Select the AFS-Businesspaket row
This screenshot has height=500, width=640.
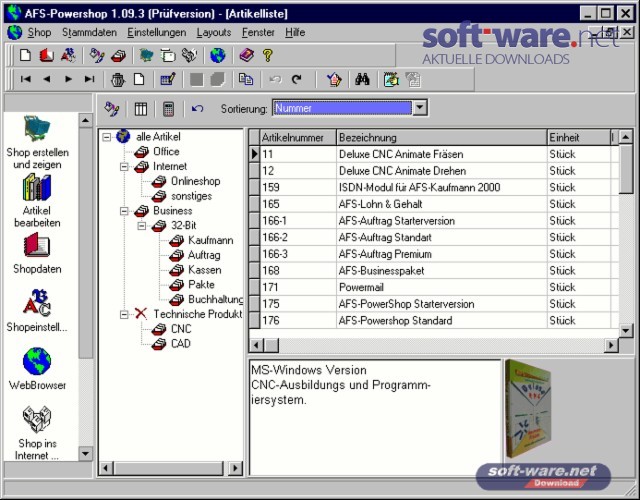point(435,271)
